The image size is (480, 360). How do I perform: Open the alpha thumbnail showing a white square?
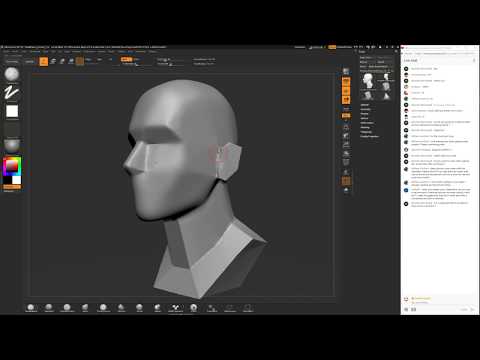tap(12, 111)
